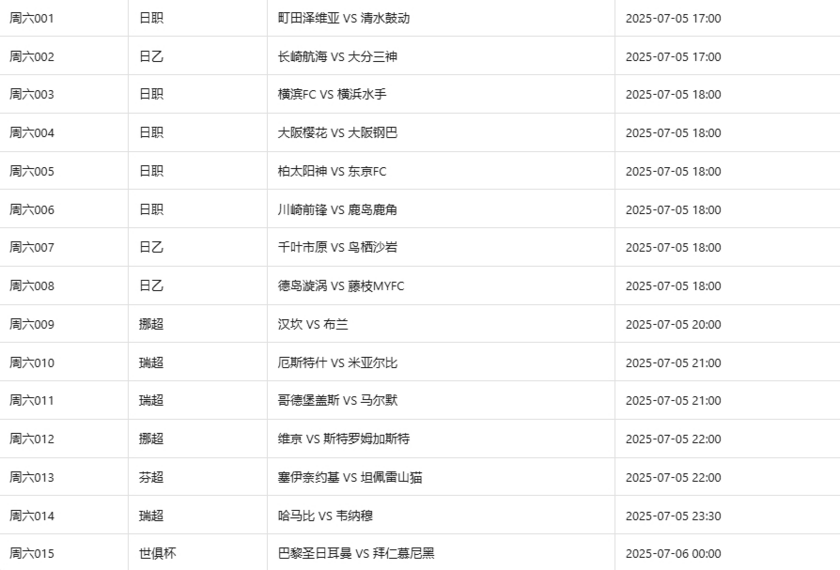Click the 2025-07-05 20:00 kickoff time

[x=673, y=324]
